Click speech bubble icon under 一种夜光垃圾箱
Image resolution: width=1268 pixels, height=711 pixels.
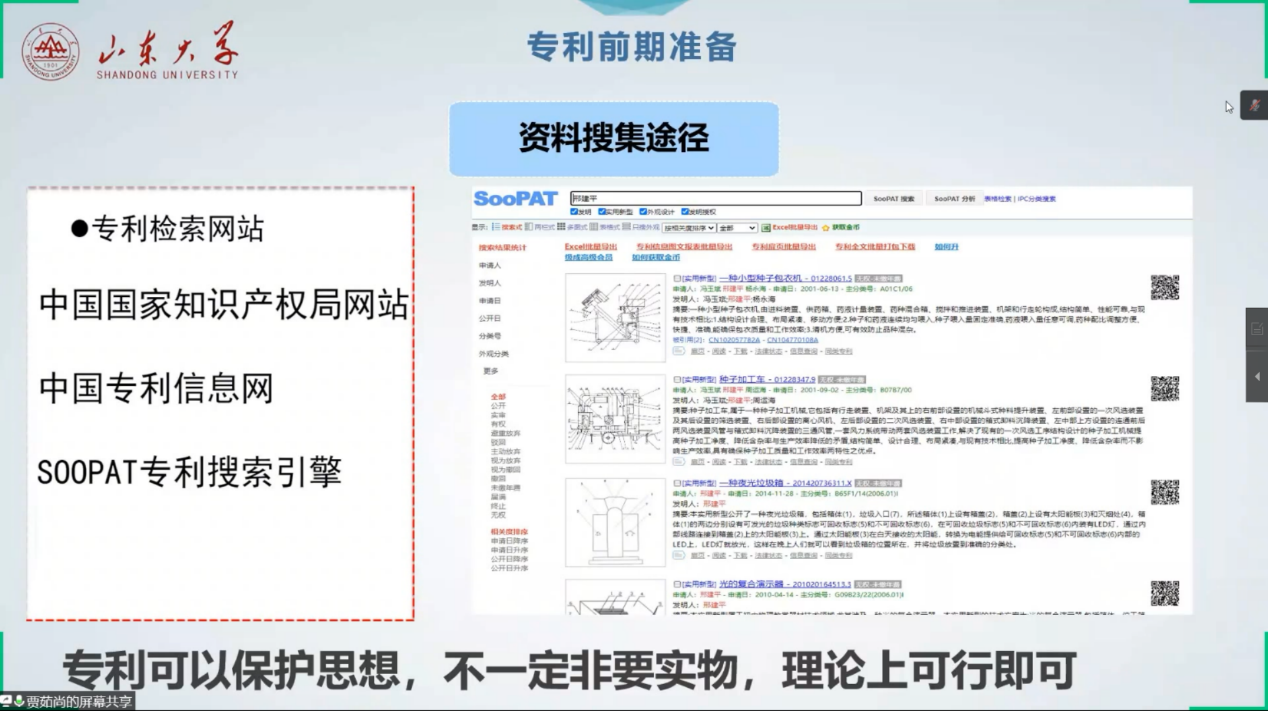click(678, 555)
